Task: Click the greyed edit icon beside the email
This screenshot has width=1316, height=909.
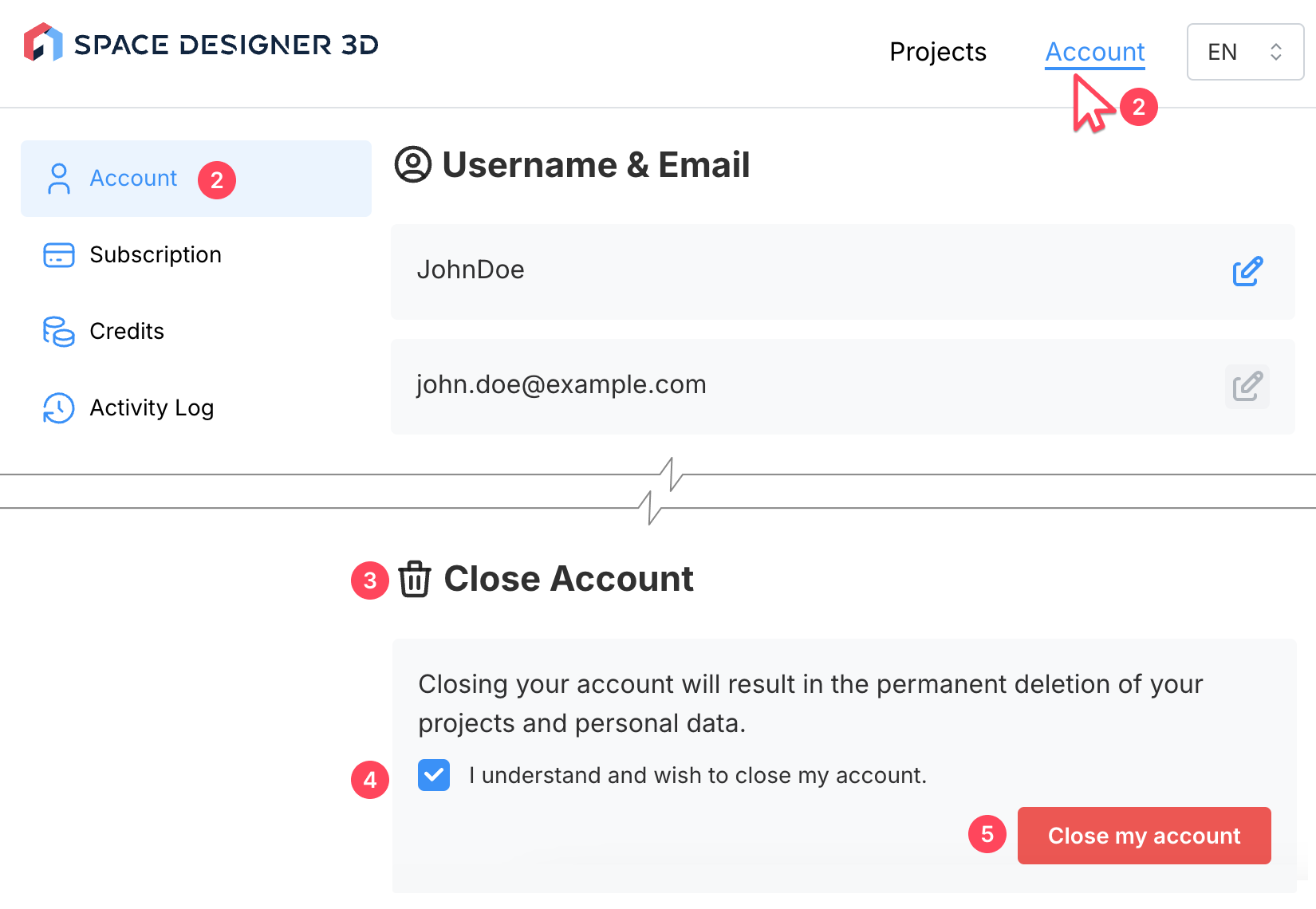Action: [x=1247, y=387]
